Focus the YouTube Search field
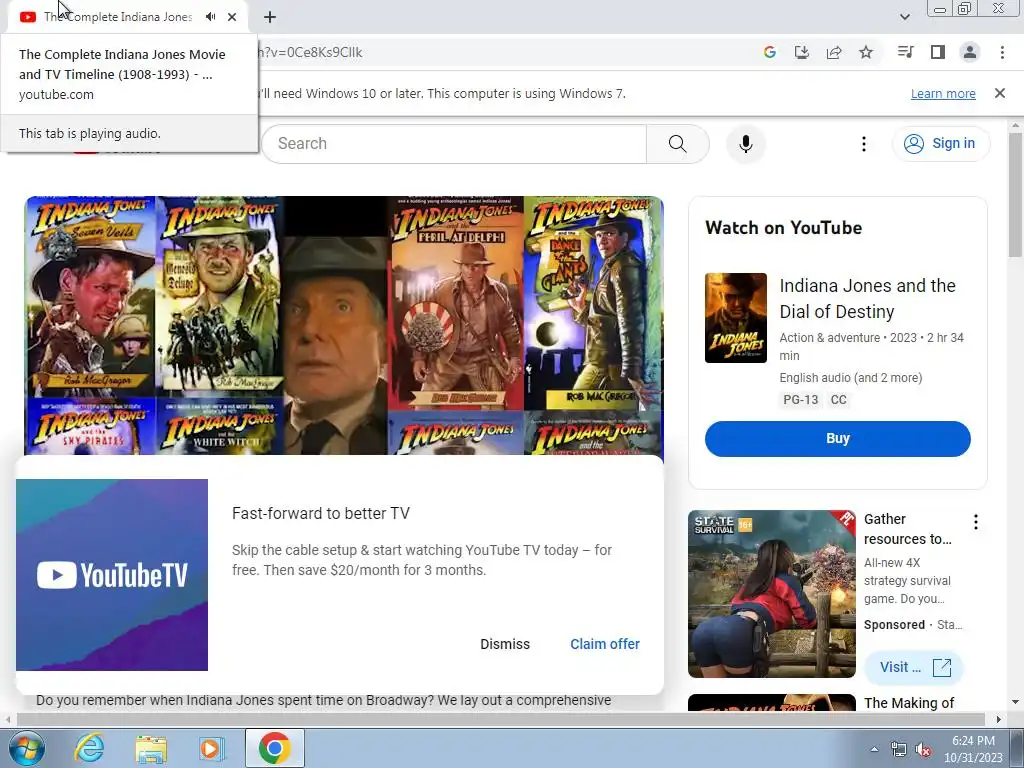This screenshot has width=1024, height=768. (x=454, y=144)
